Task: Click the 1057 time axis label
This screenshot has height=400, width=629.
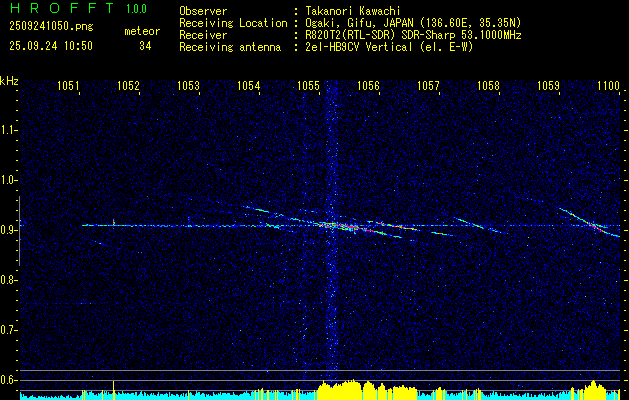Action: tap(428, 85)
